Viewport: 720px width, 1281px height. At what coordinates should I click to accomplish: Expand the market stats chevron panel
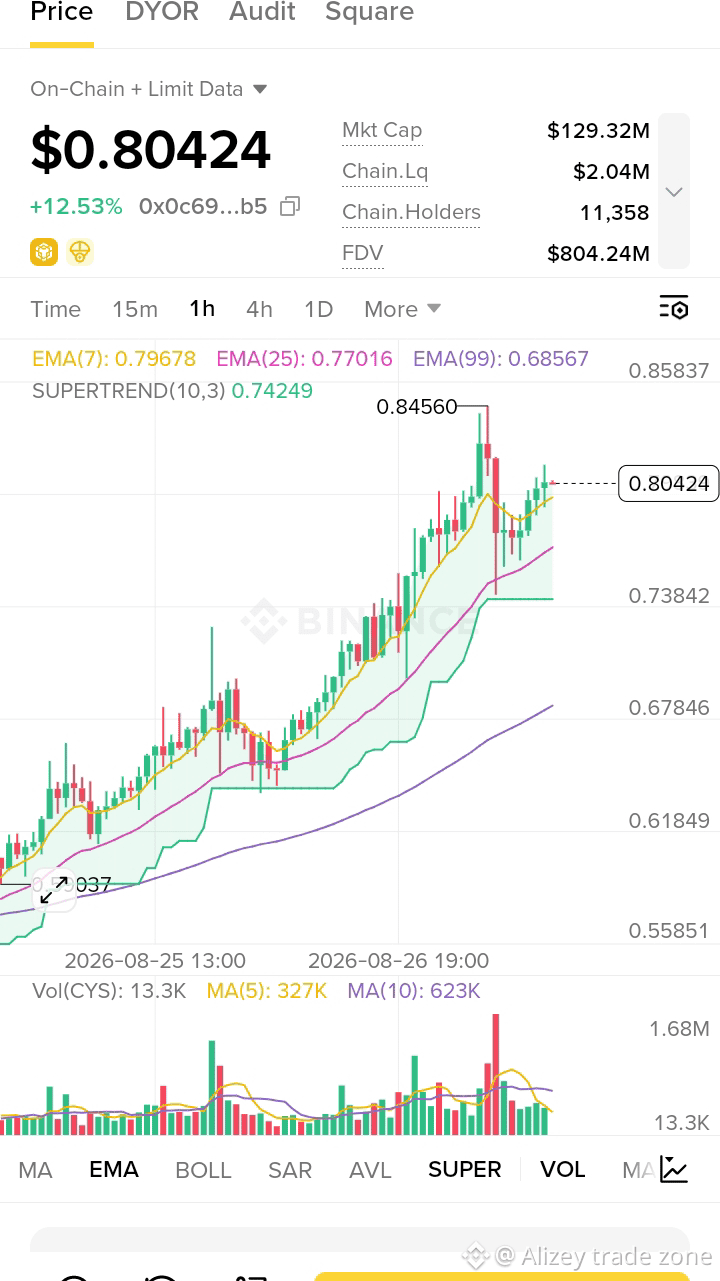[674, 191]
